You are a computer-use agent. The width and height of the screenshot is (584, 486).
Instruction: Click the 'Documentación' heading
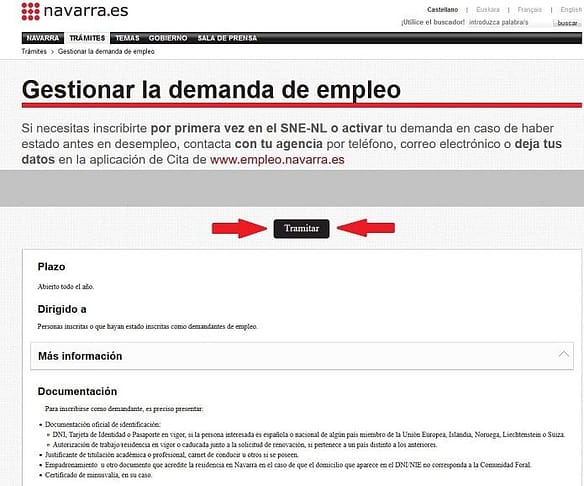pyautogui.click(x=77, y=391)
